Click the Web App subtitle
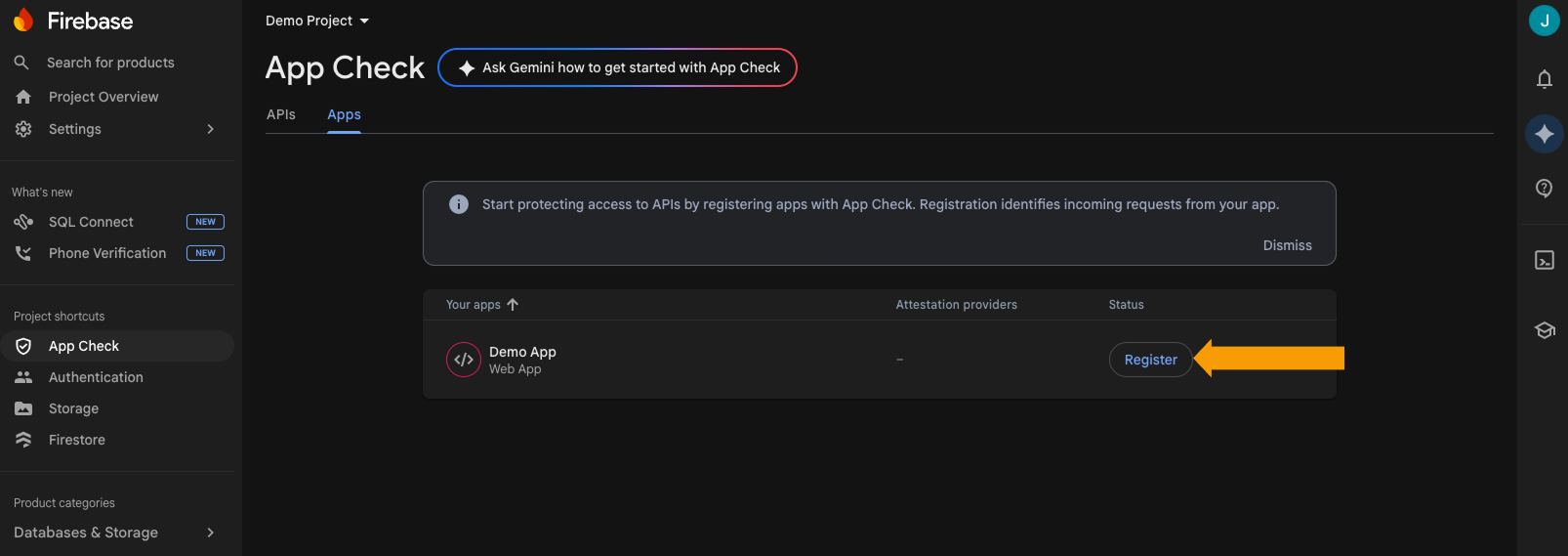1568x556 pixels. point(515,369)
